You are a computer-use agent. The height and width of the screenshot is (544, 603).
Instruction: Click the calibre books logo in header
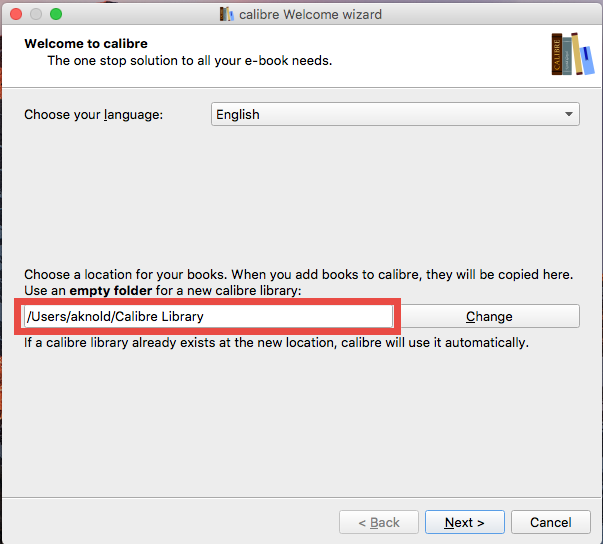tap(573, 54)
